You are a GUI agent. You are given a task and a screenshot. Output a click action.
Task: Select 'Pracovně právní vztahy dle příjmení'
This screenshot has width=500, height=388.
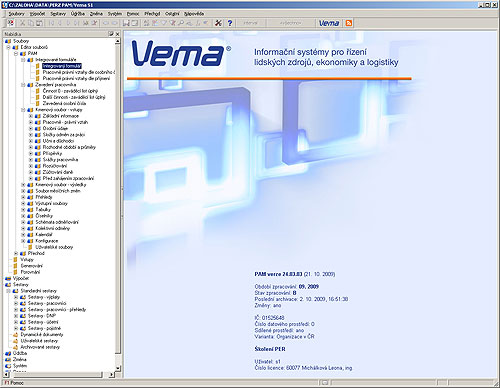76,78
